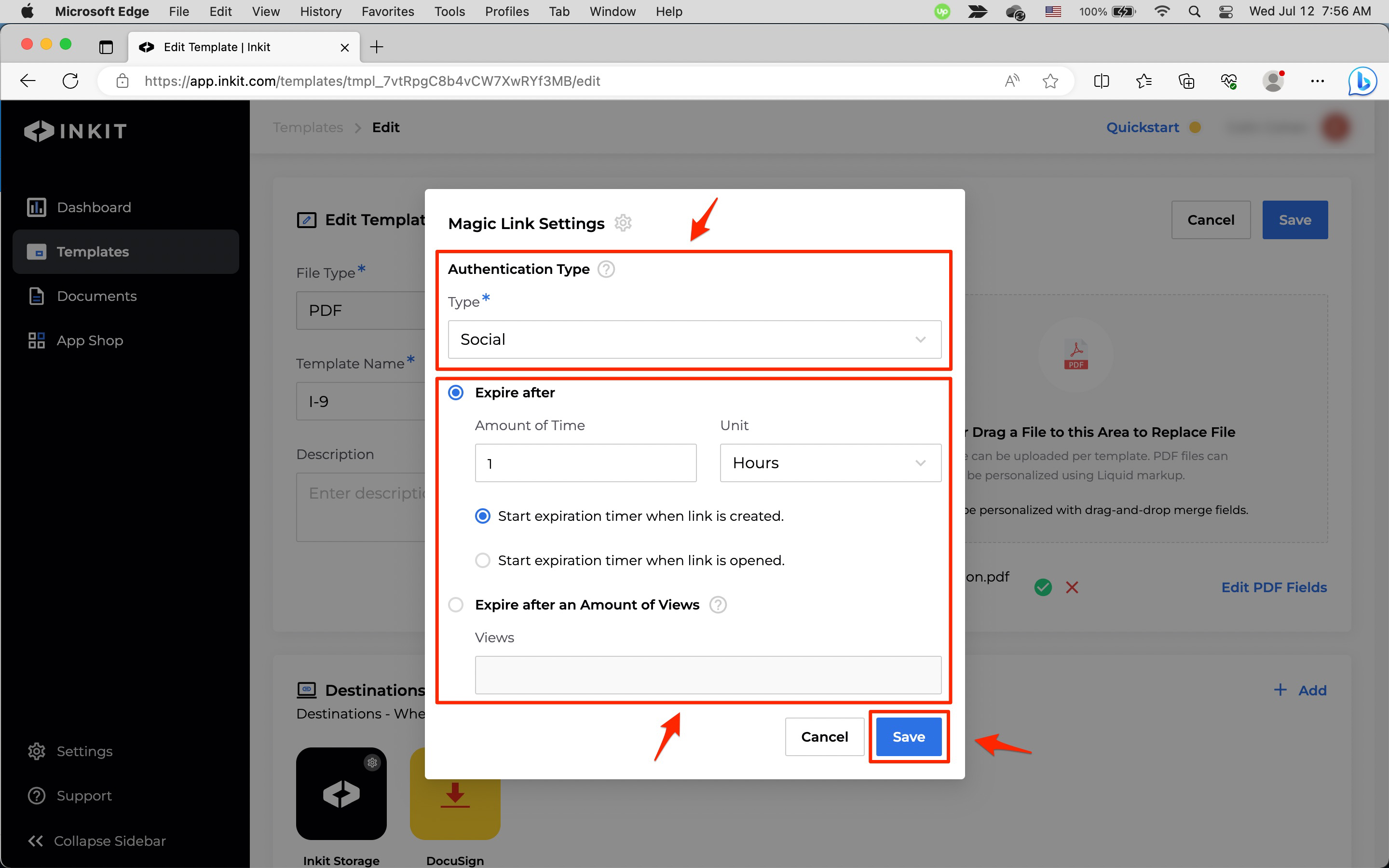Viewport: 1389px width, 868px height.
Task: Click the Amount of Time input field
Action: (586, 463)
